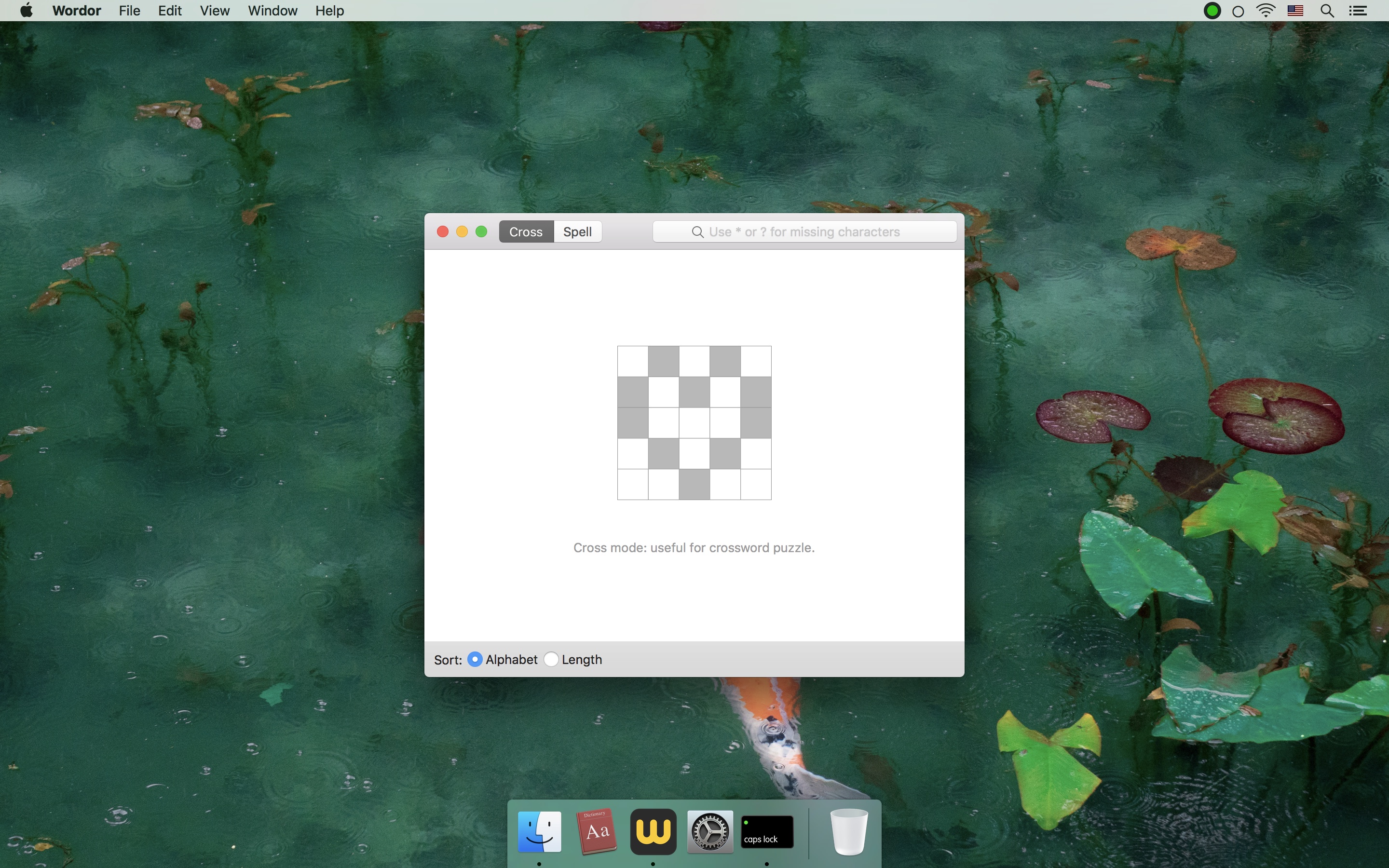This screenshot has height=868, width=1389.
Task: Click the green status indicator in menu bar
Action: click(x=1212, y=11)
